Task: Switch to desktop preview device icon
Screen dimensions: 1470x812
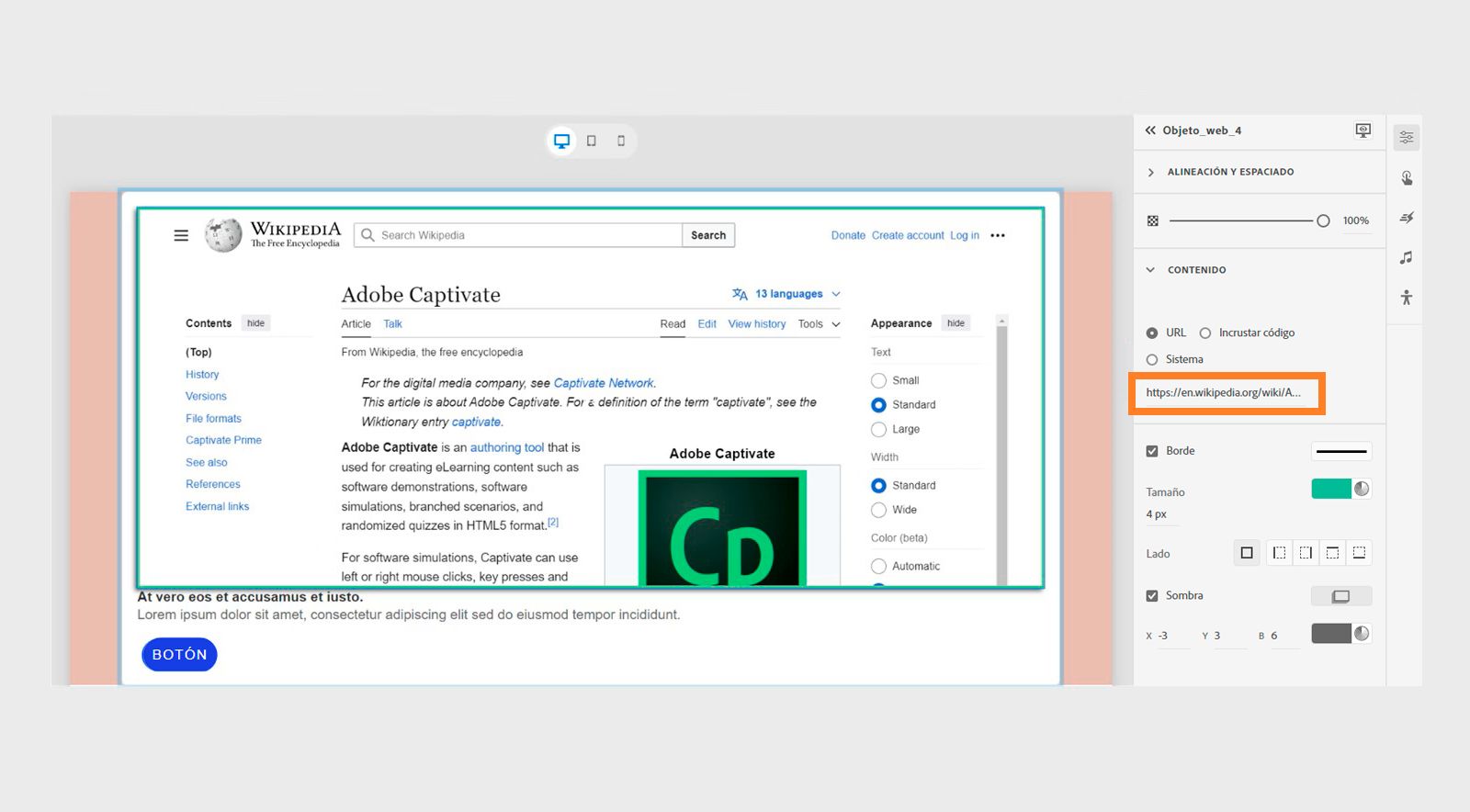Action: 561,141
